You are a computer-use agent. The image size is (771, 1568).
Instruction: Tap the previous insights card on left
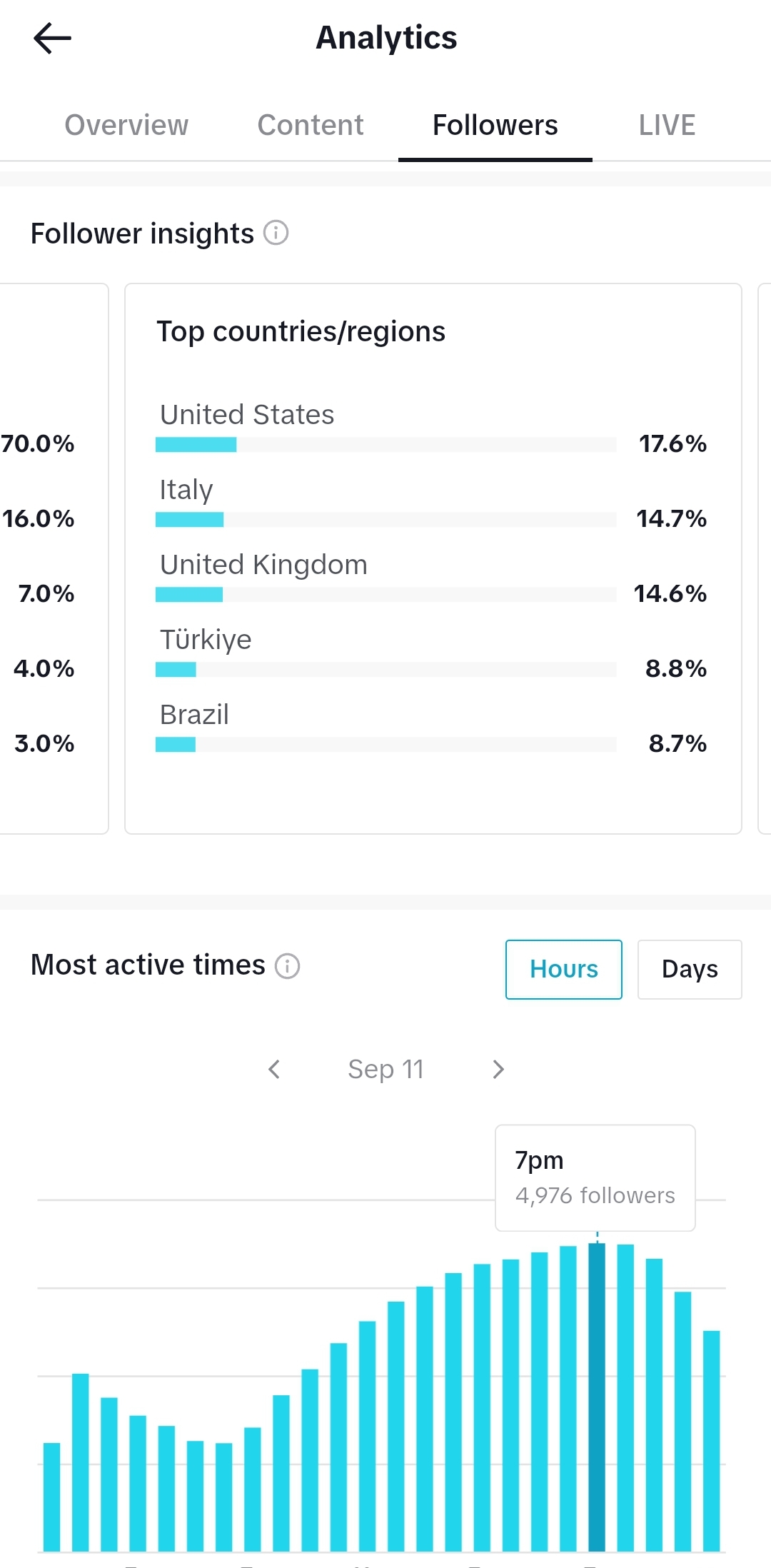(x=54, y=558)
